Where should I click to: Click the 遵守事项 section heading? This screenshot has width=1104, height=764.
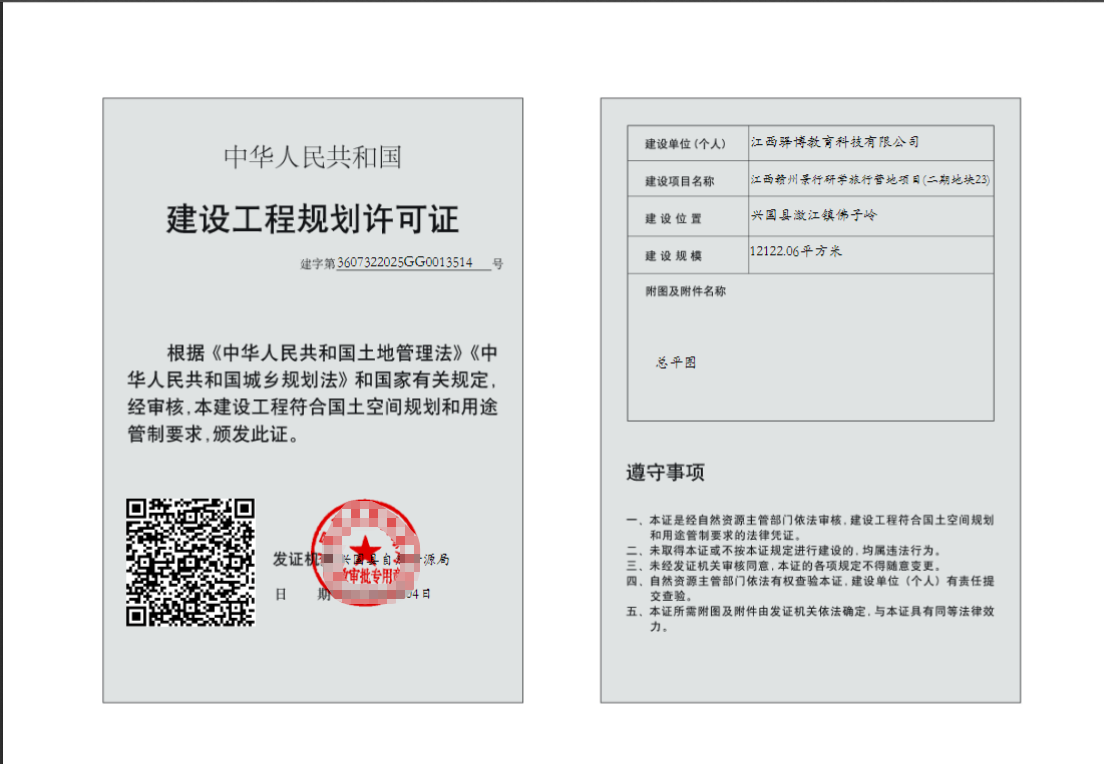click(x=666, y=473)
